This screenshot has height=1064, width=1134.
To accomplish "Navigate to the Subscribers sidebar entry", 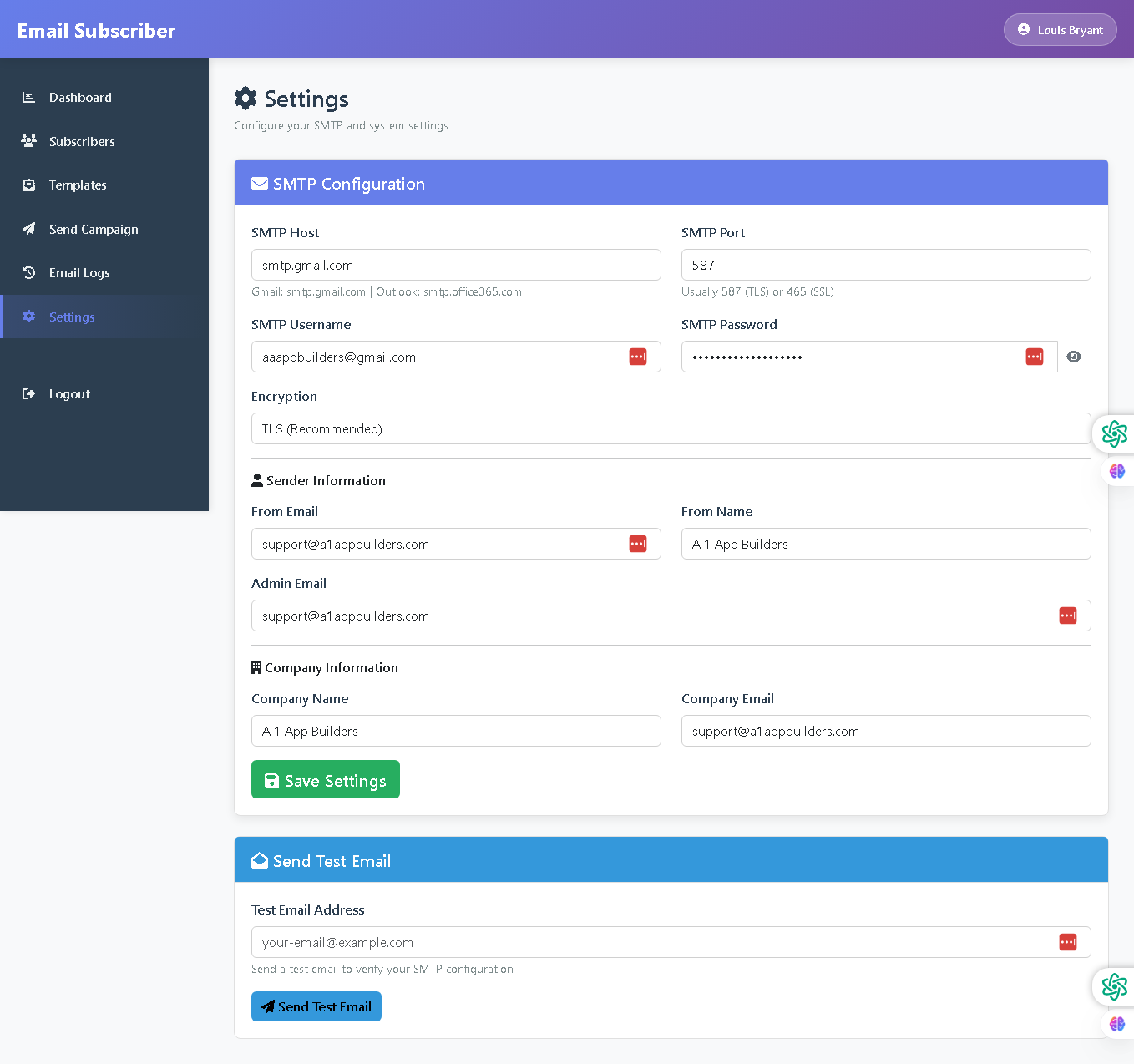I will [81, 141].
